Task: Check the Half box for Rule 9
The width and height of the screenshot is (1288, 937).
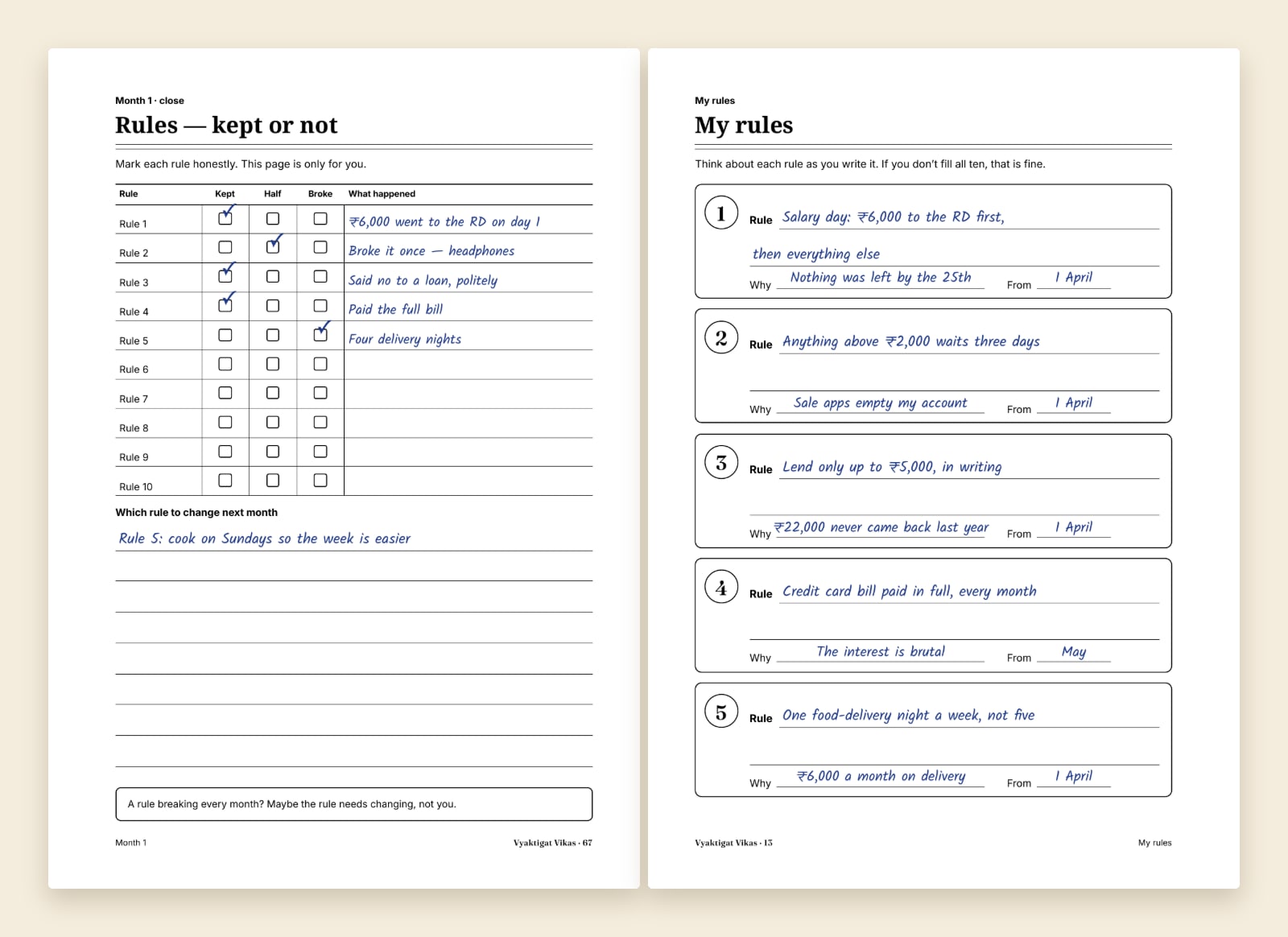Action: [273, 452]
